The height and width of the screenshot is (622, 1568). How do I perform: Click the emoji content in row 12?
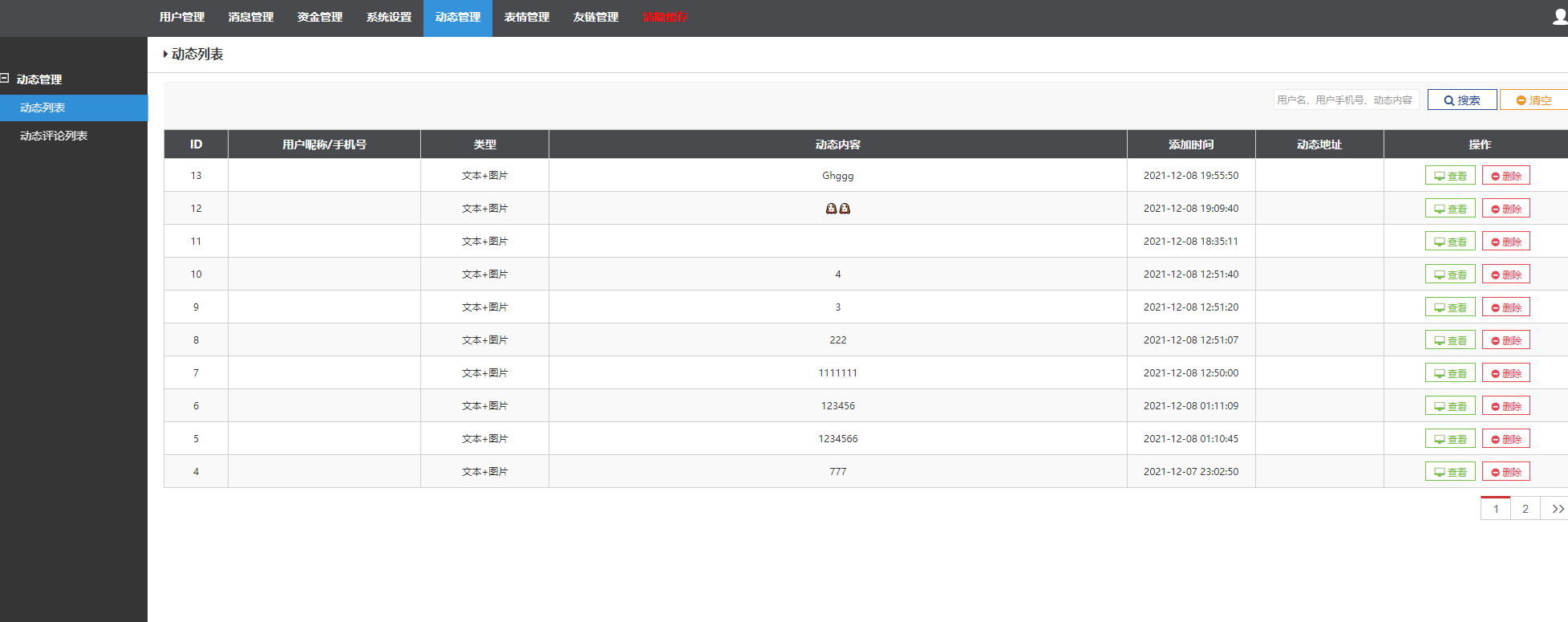(837, 209)
